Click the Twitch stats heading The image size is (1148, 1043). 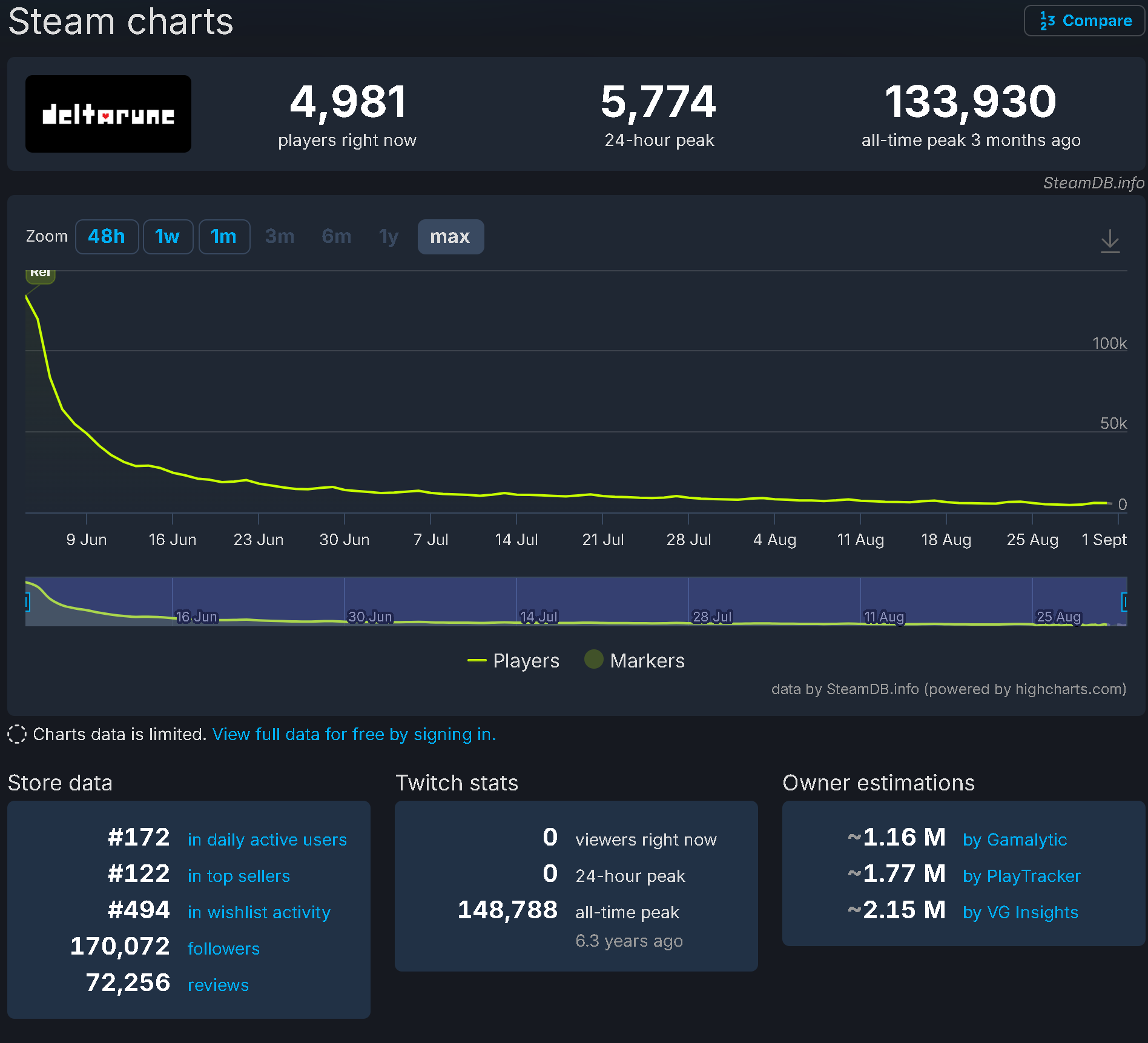[x=457, y=783]
